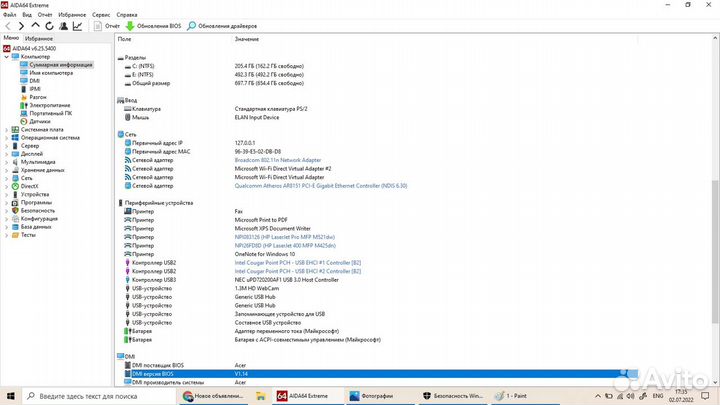Expand the Дисплей tree node
Image resolution: width=720 pixels, height=405 pixels.
pyautogui.click(x=6, y=154)
